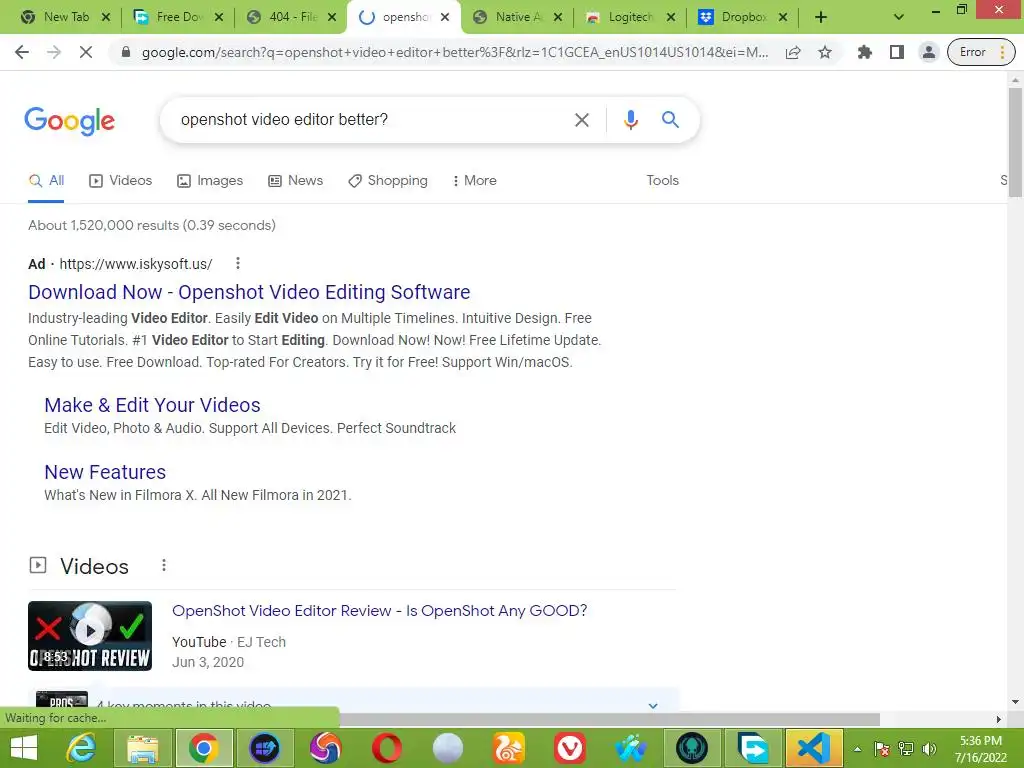
Task: Open the ad's three-dot options menu
Action: pos(238,263)
